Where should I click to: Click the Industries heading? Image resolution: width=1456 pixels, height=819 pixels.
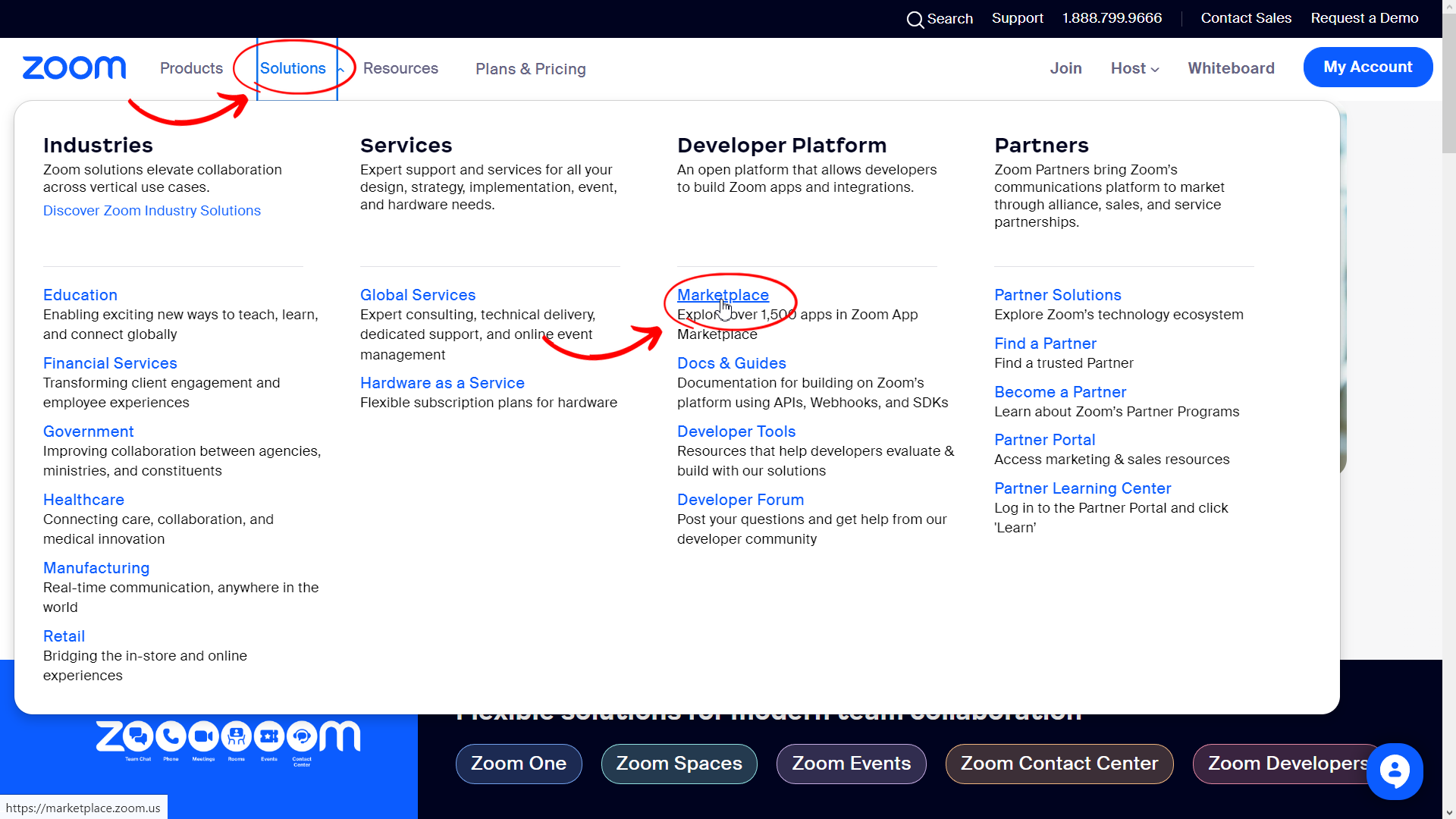tap(98, 145)
